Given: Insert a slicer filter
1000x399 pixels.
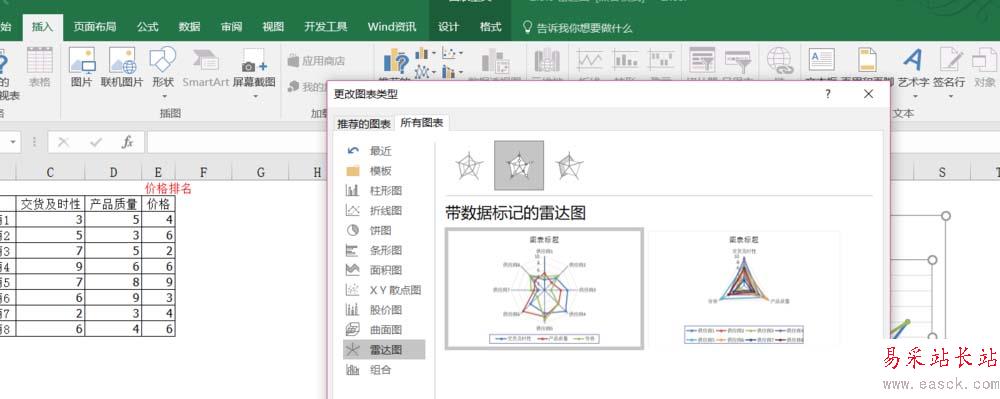Looking at the screenshot, I should [702, 61].
